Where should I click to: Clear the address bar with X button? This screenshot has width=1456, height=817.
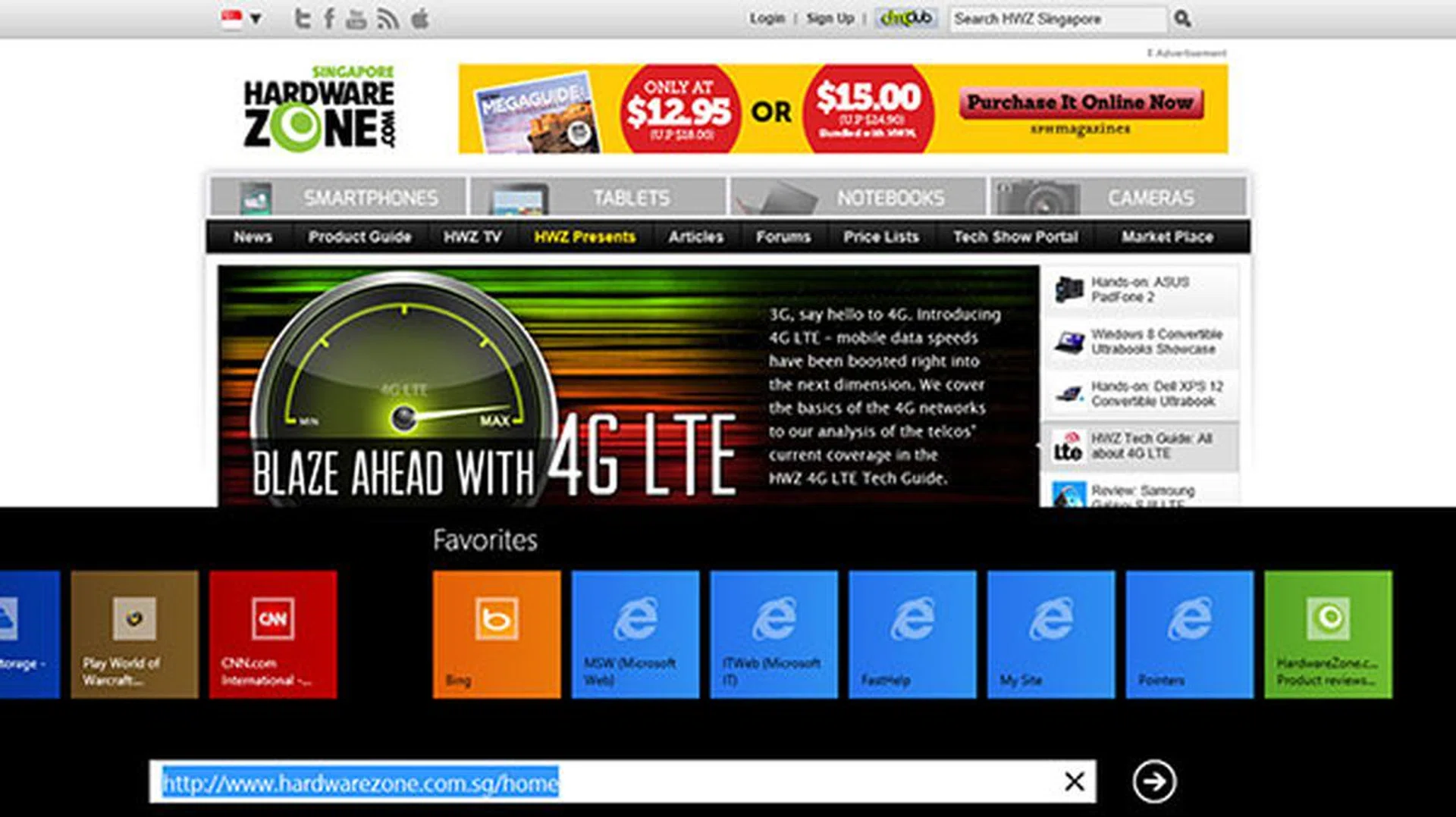tap(1074, 781)
